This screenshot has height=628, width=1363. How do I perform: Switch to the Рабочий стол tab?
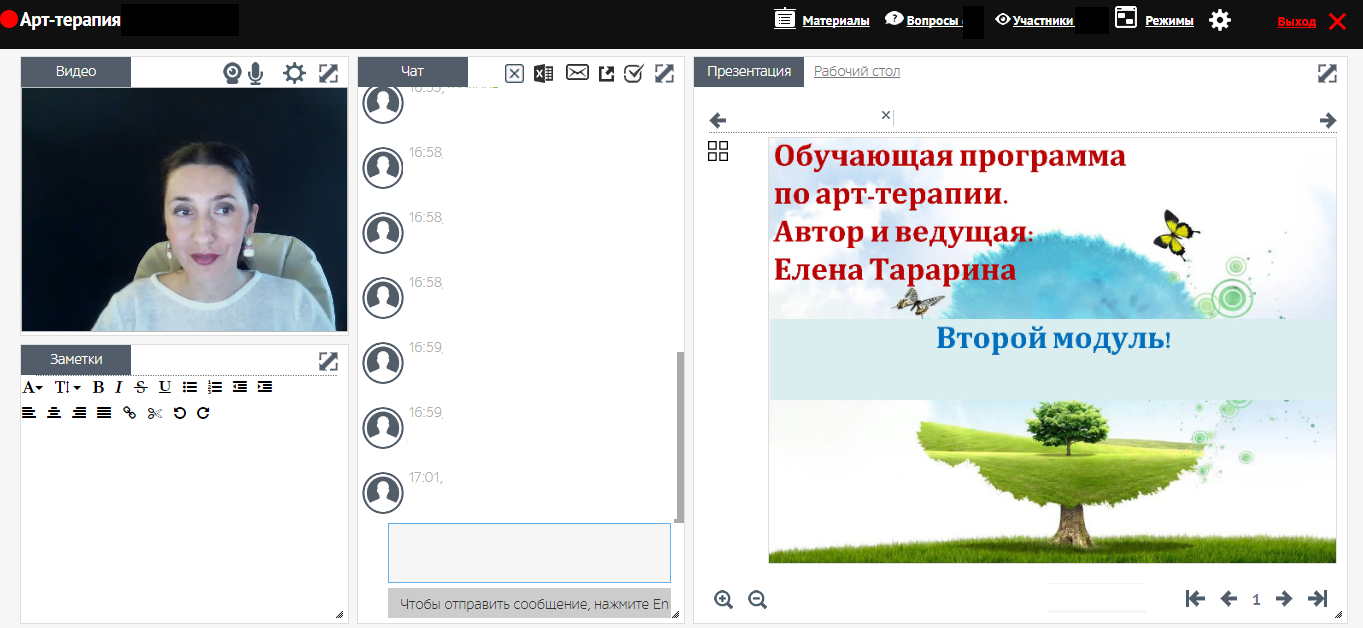[x=857, y=72]
